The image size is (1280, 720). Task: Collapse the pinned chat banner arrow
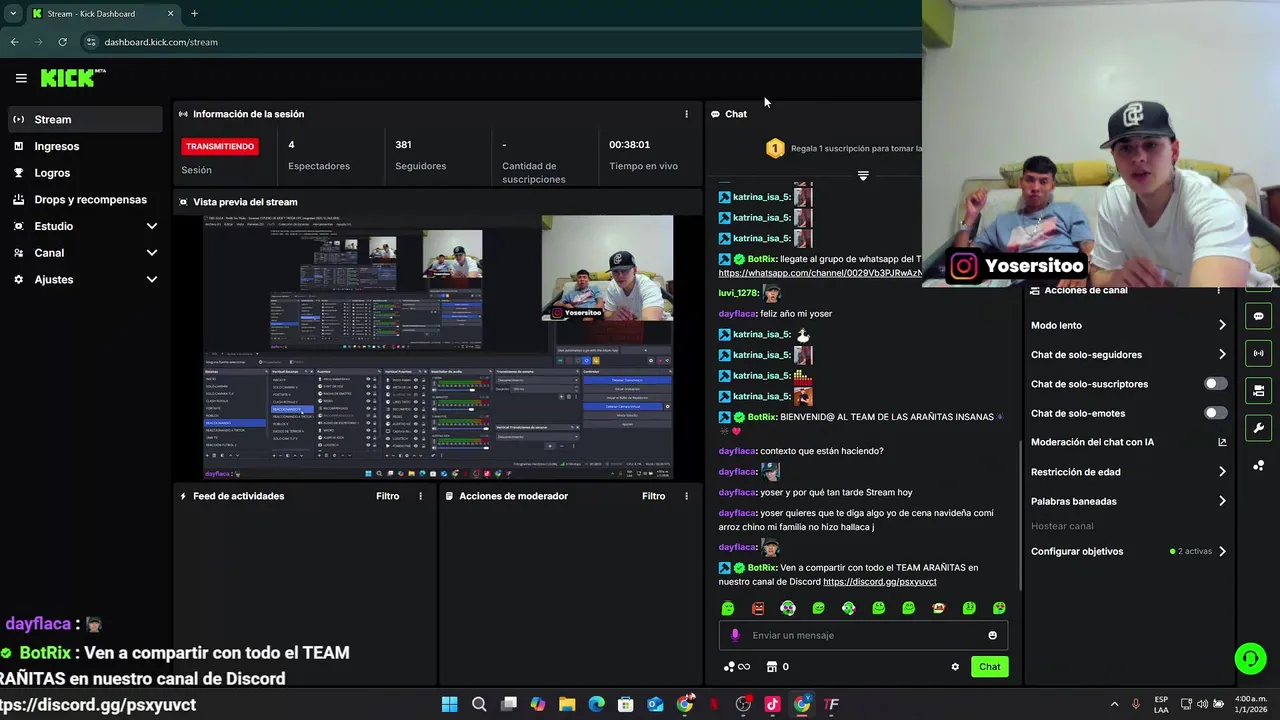point(863,176)
